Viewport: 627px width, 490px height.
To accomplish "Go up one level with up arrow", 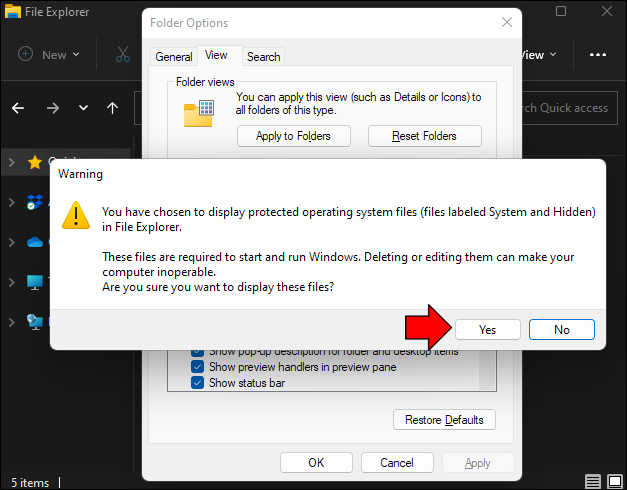I will [x=112, y=108].
